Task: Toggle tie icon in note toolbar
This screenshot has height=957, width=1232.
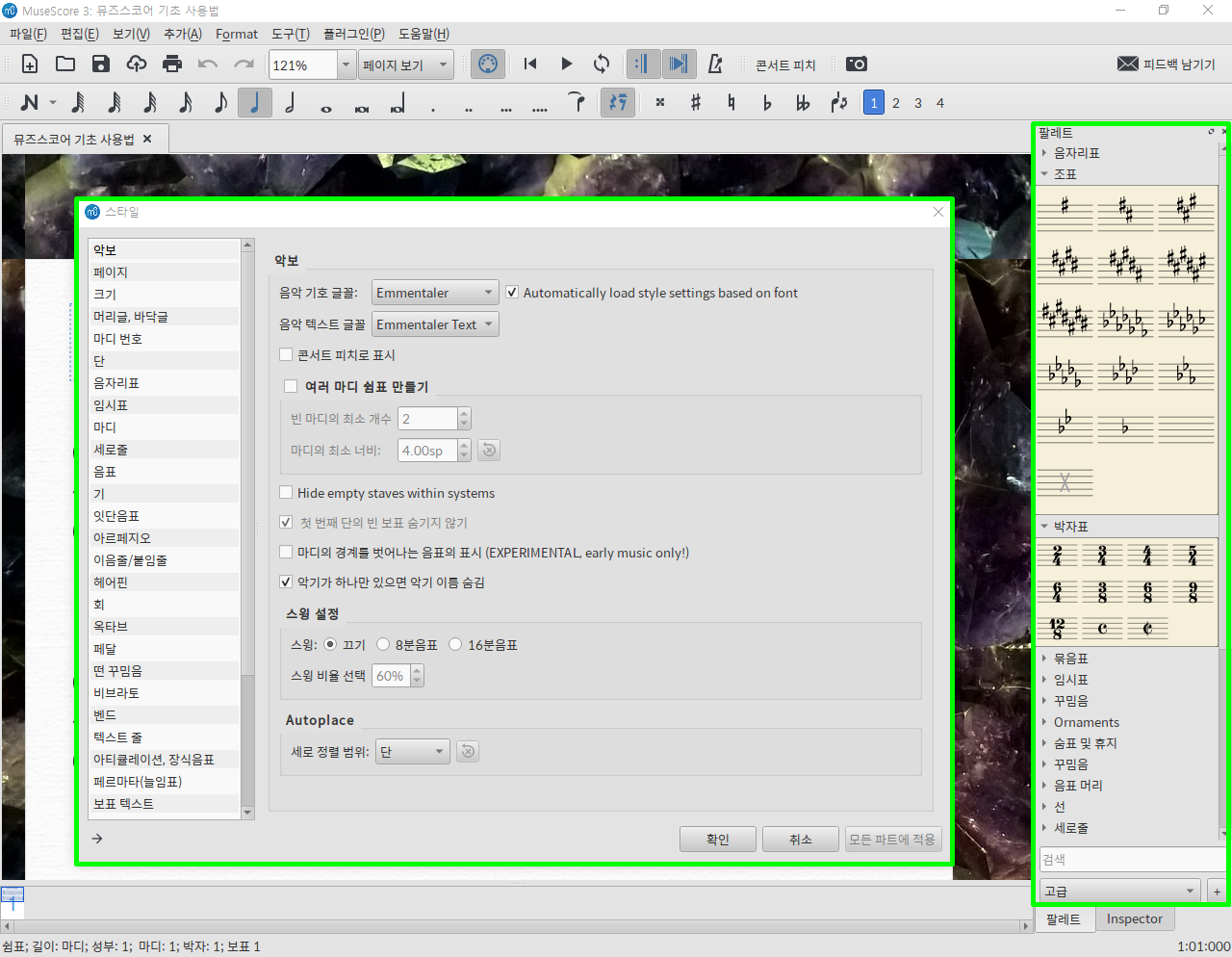Action: (x=577, y=102)
